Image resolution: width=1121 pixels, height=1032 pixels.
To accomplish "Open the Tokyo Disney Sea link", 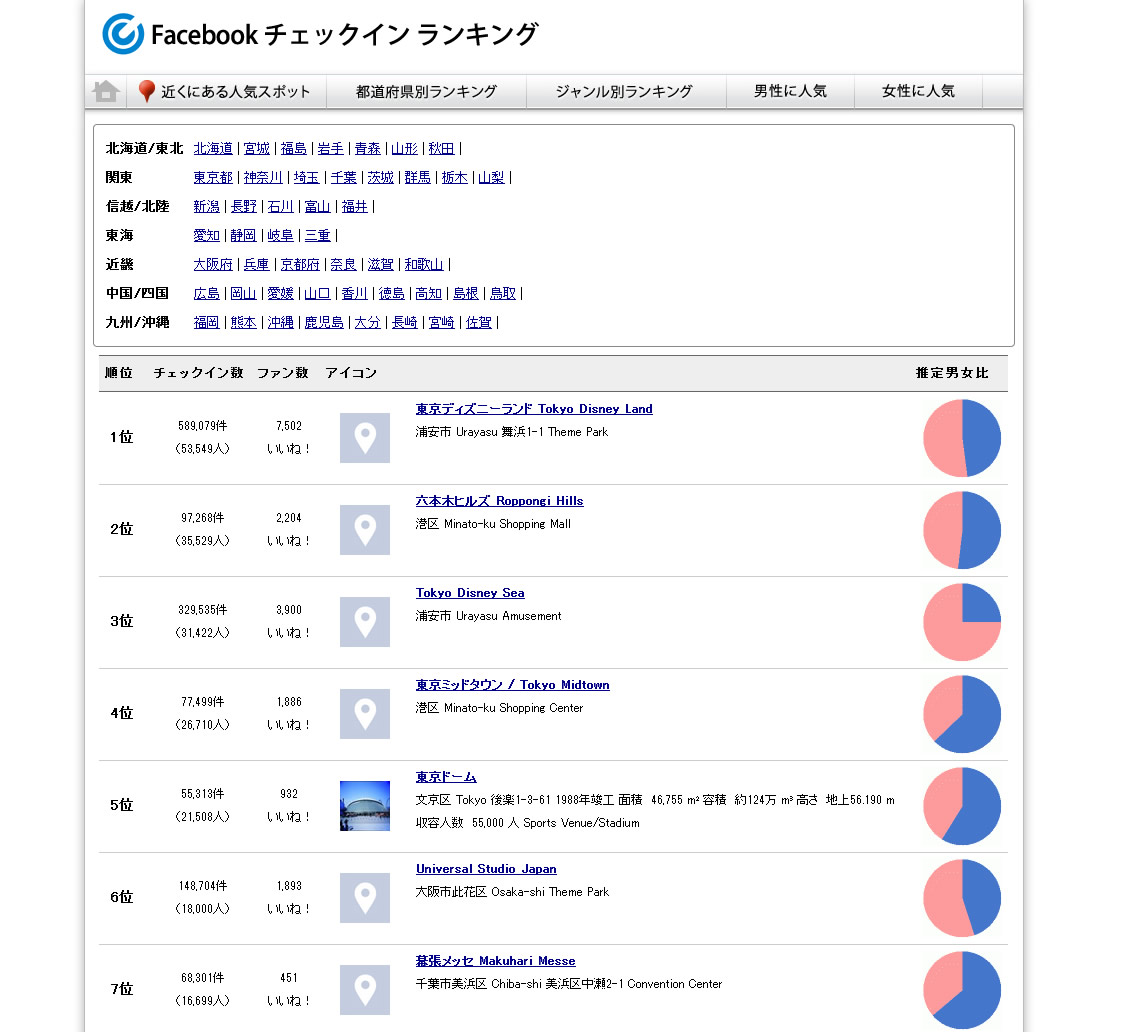I will (470, 593).
